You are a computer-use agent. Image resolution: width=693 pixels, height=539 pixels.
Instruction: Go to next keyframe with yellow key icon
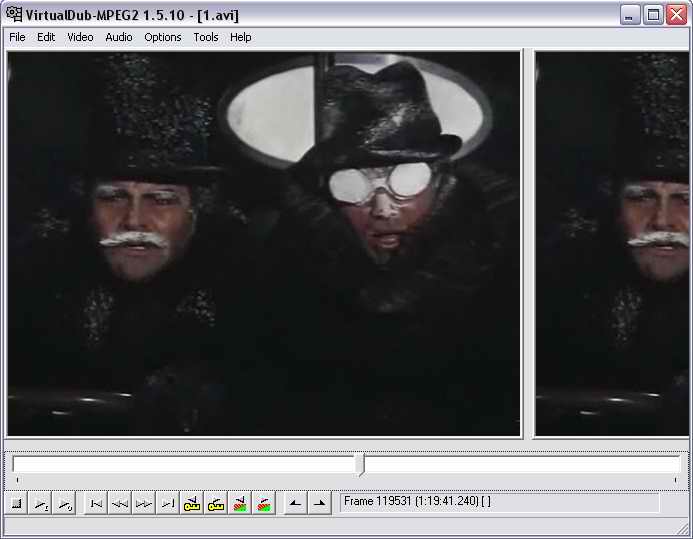tap(215, 504)
